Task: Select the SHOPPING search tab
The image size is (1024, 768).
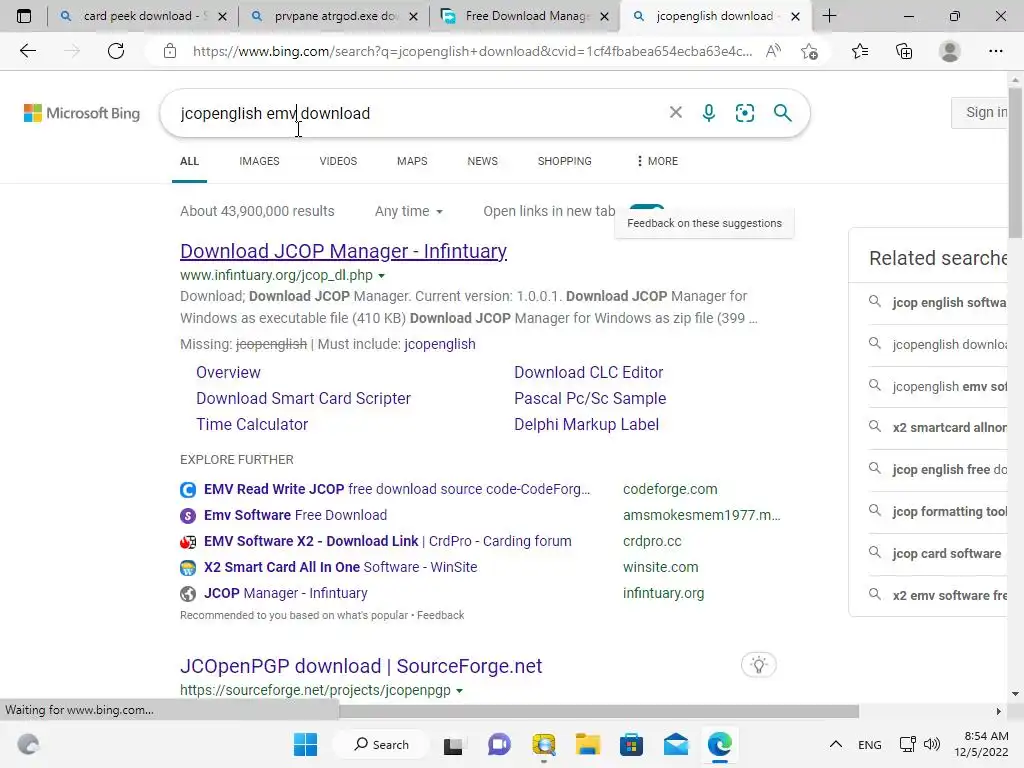Action: (x=565, y=161)
